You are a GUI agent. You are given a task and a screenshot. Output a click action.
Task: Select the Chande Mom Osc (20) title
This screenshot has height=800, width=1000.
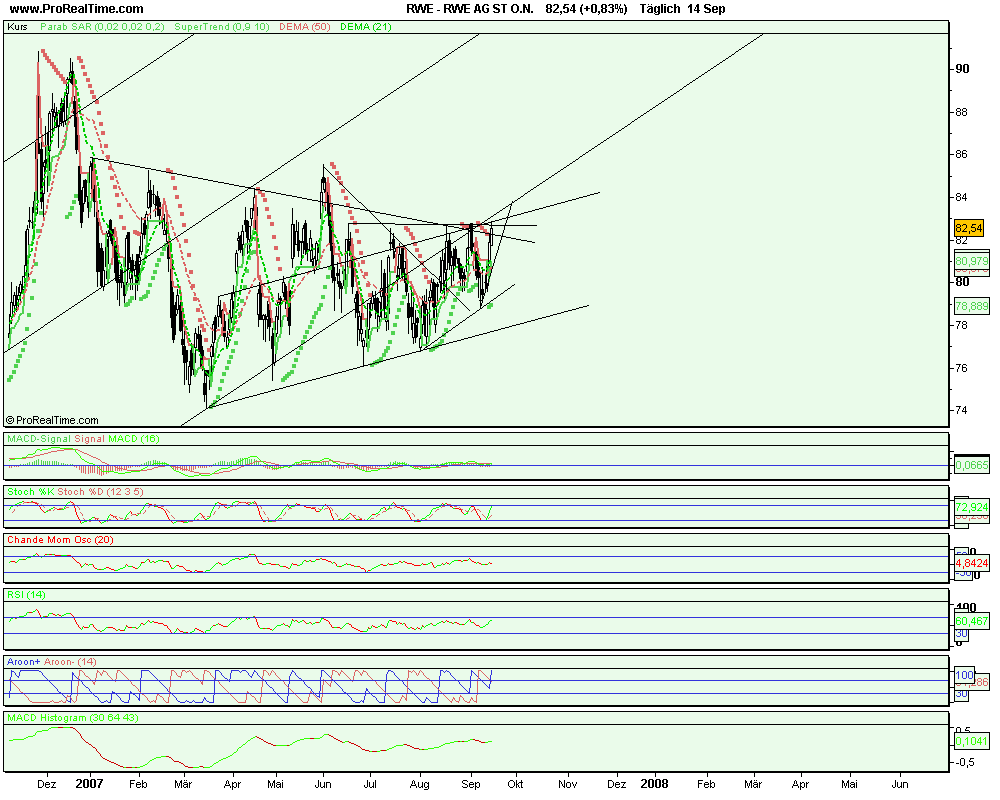coord(59,540)
